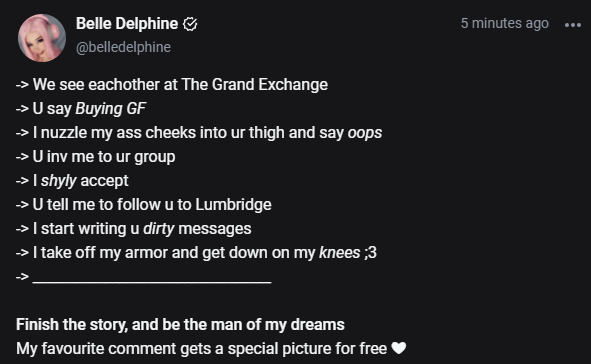Click the italic word 'dirty'
Viewport: 591px width, 364px height.
[x=158, y=229]
